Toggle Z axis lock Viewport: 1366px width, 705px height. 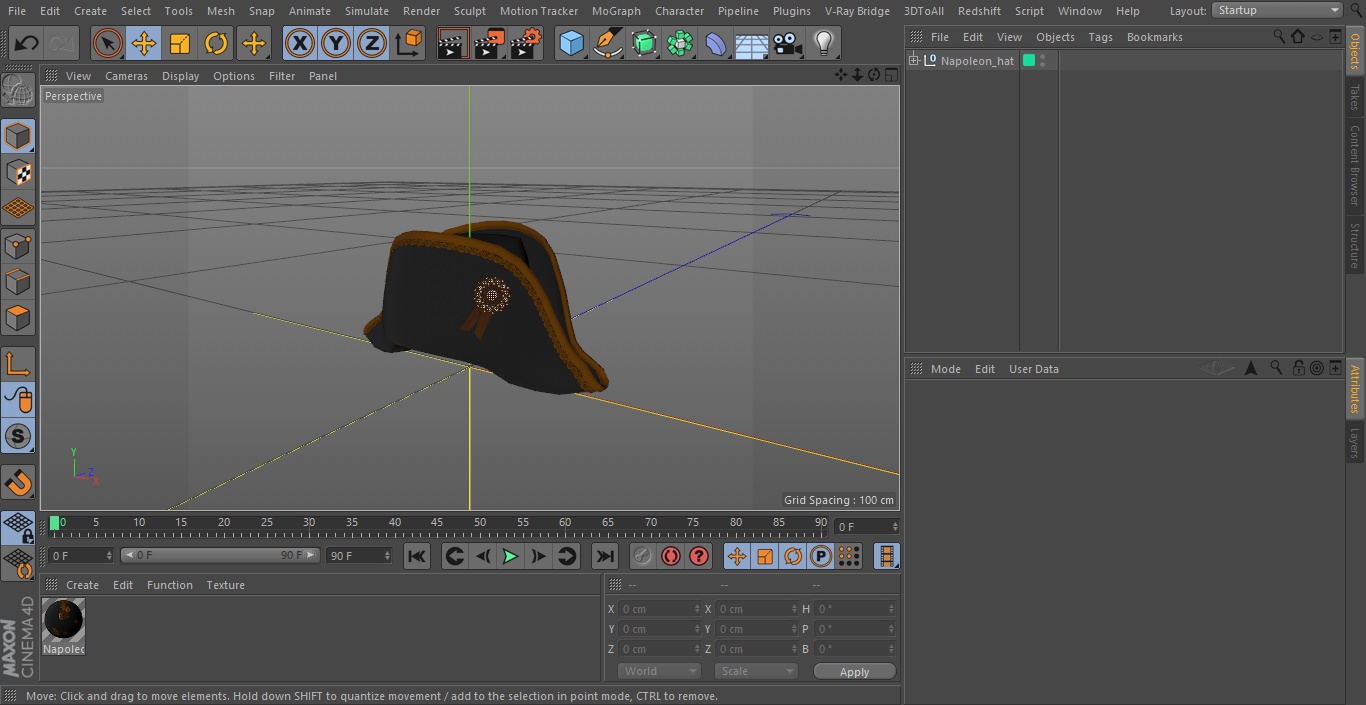372,44
